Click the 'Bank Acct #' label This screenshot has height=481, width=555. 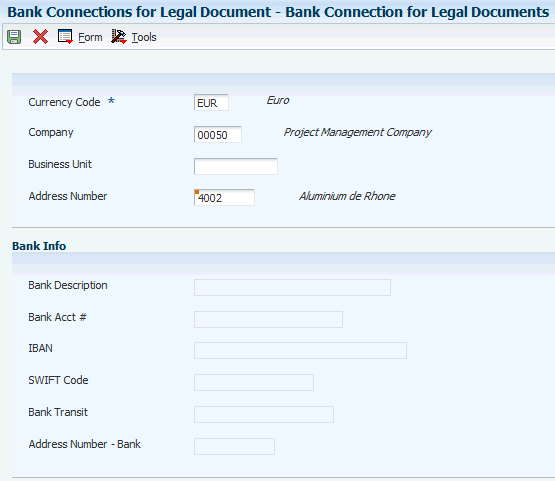57,317
